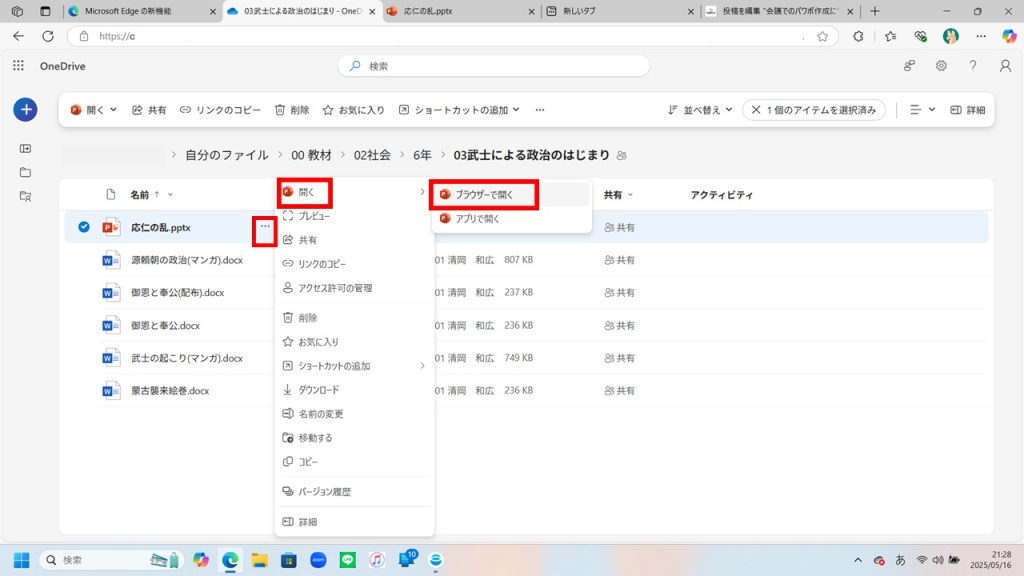This screenshot has width=1024, height=576.
Task: Expand the view layout options dropdown
Action: (x=922, y=110)
